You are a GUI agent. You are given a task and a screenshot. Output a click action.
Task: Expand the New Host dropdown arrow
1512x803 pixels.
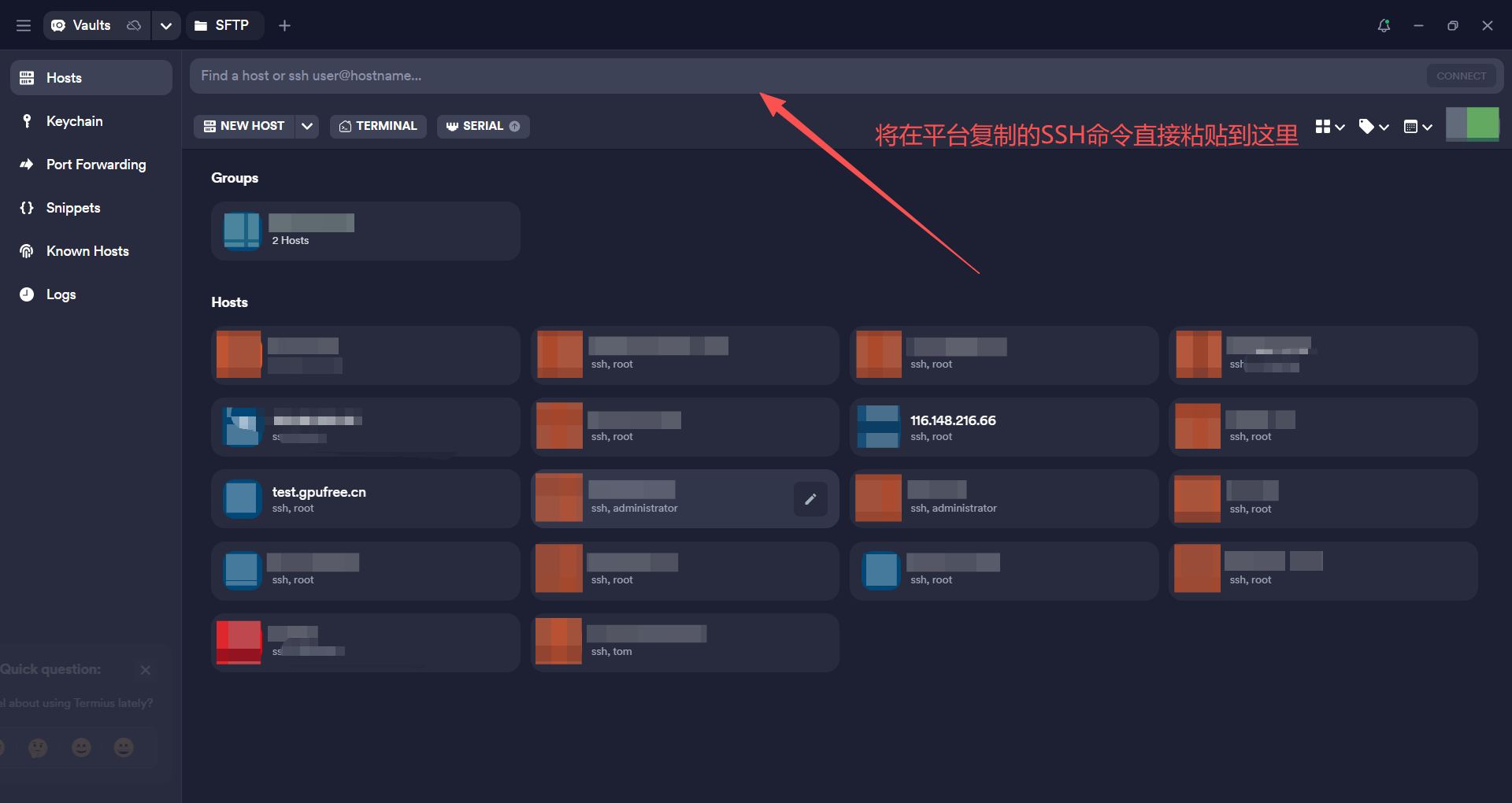[307, 126]
